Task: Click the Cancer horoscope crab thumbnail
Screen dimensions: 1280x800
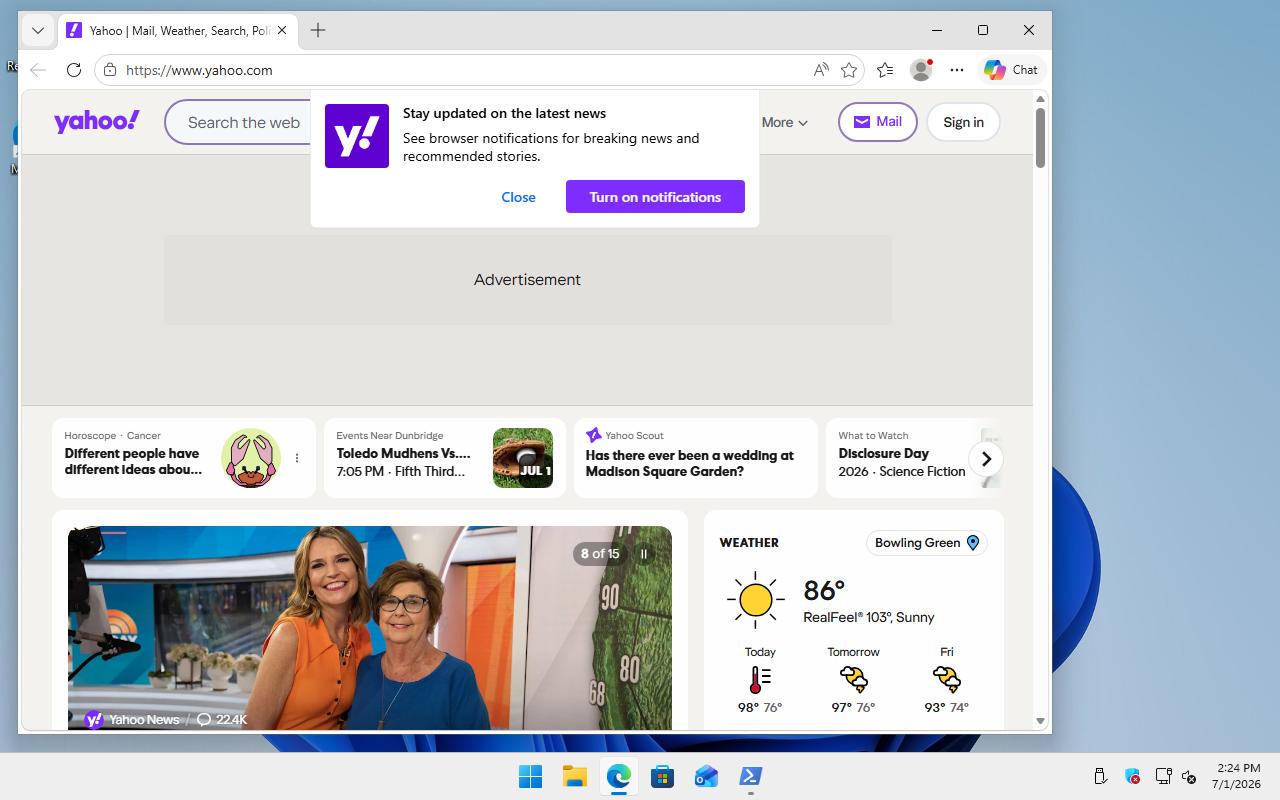Action: point(251,458)
